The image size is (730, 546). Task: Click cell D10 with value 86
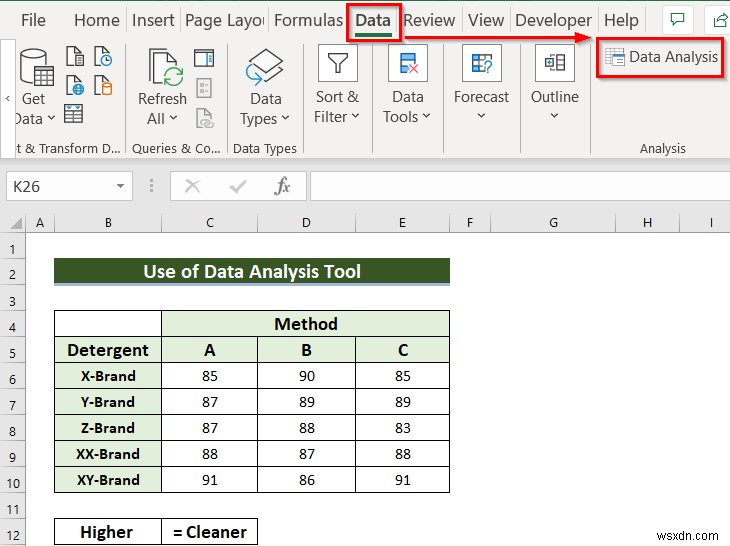point(306,480)
